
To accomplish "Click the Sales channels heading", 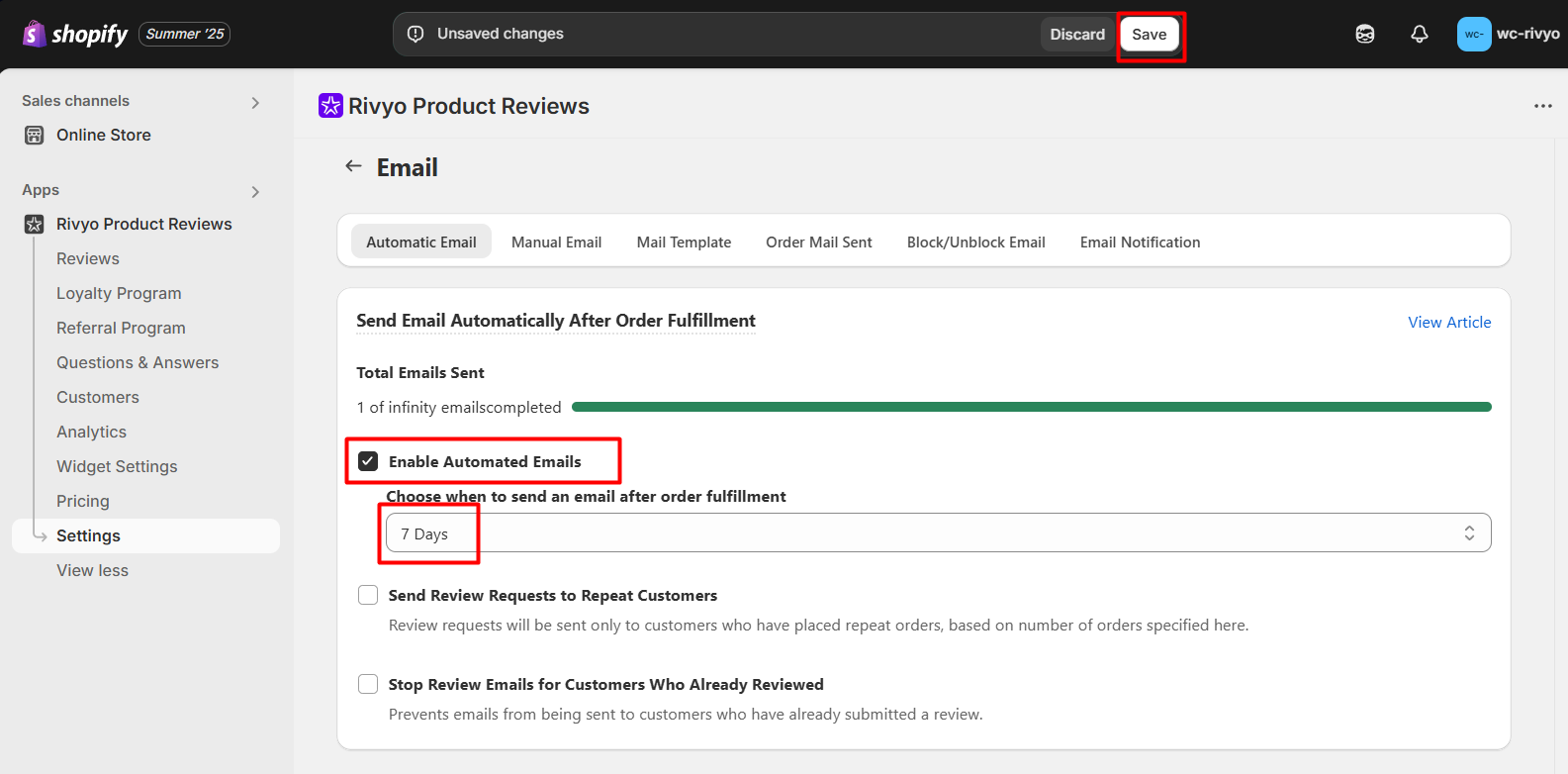I will click(x=75, y=101).
